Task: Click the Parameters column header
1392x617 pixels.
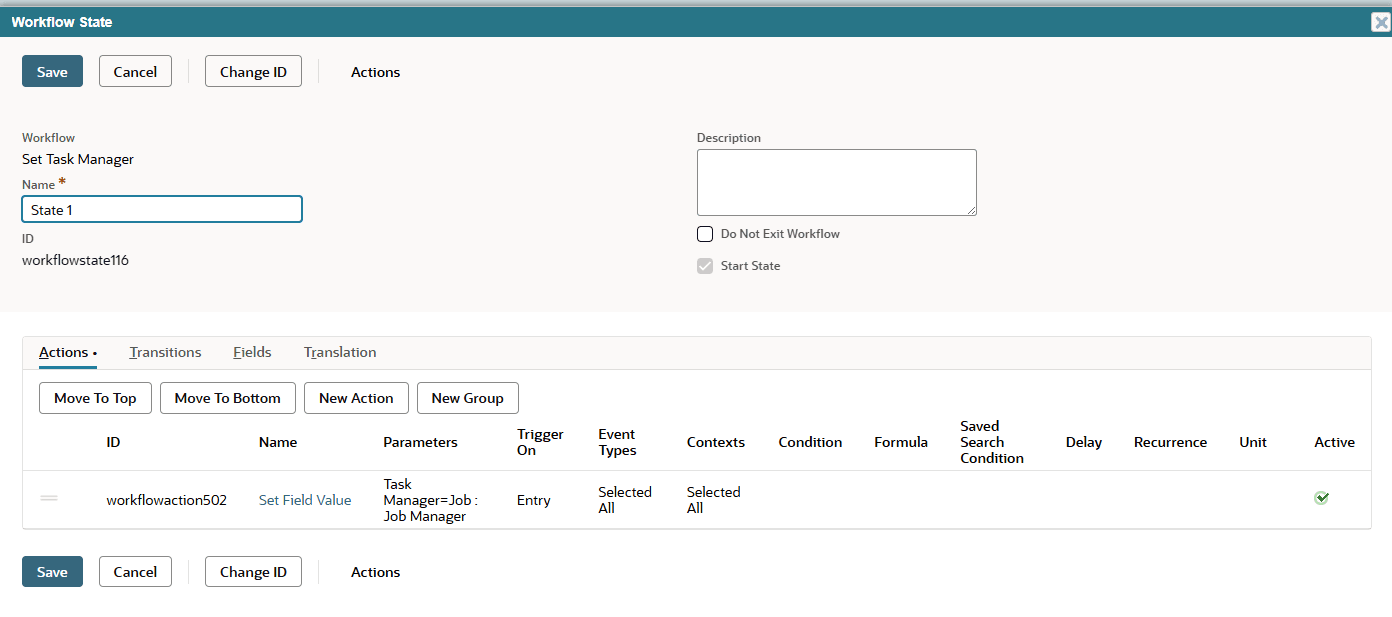Action: pyautogui.click(x=421, y=442)
